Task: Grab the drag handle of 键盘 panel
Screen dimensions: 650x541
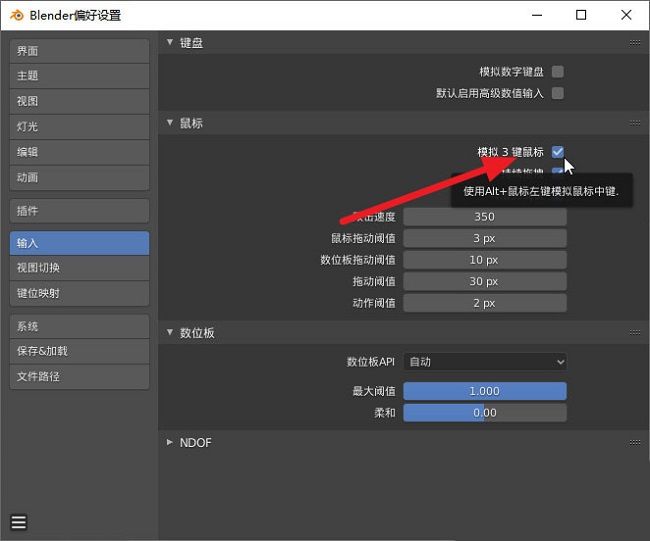Action: tap(635, 43)
